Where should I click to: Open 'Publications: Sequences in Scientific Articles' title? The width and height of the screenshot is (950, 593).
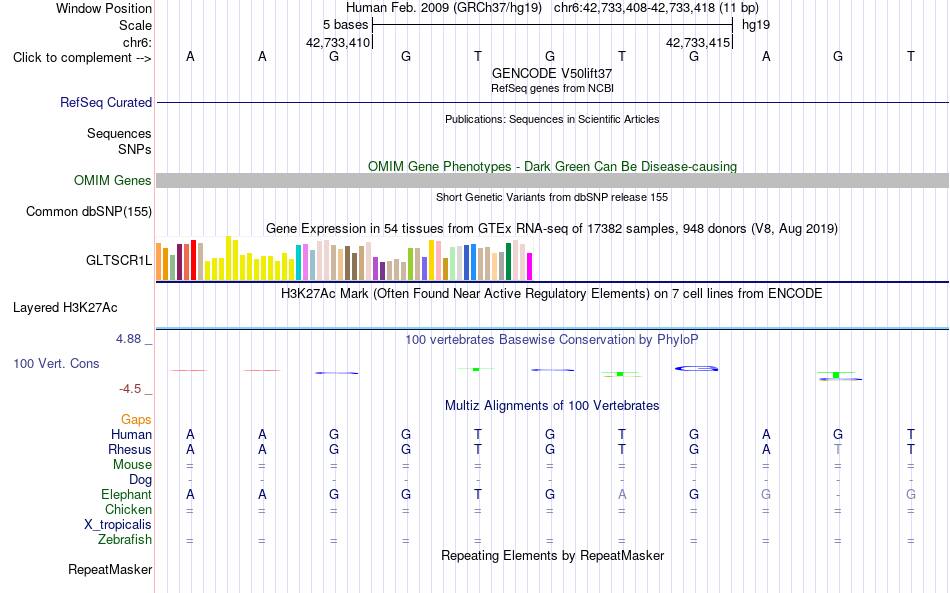point(552,119)
